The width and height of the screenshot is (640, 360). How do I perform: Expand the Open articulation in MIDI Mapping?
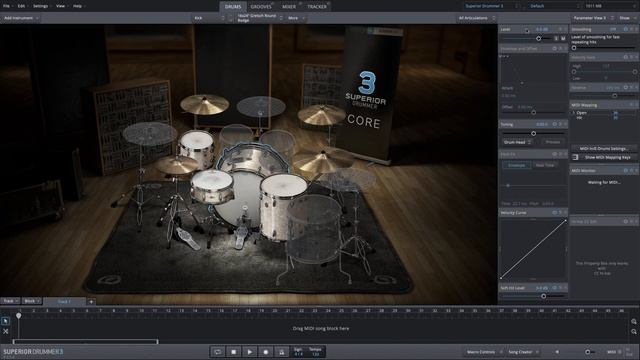[573, 113]
